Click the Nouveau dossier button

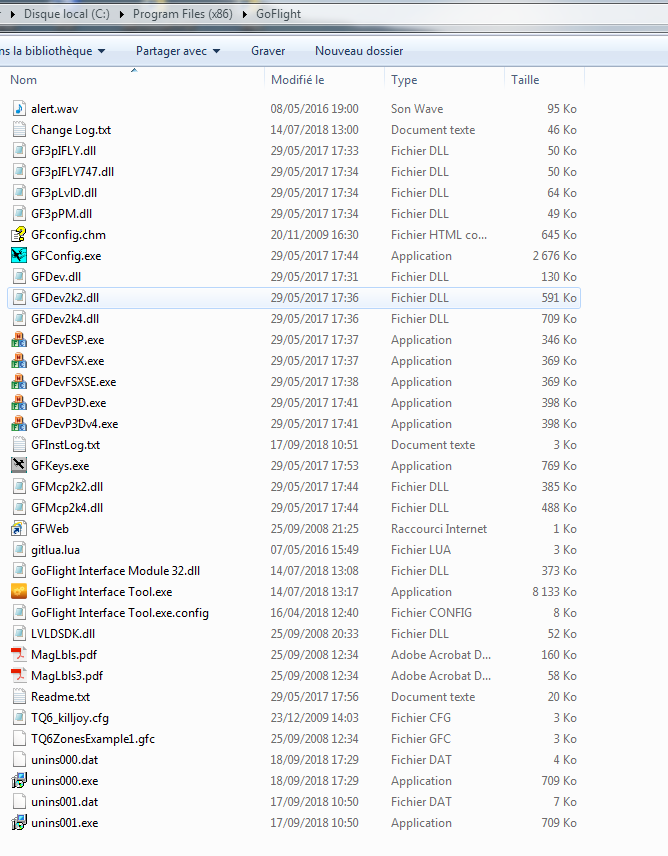point(359,51)
